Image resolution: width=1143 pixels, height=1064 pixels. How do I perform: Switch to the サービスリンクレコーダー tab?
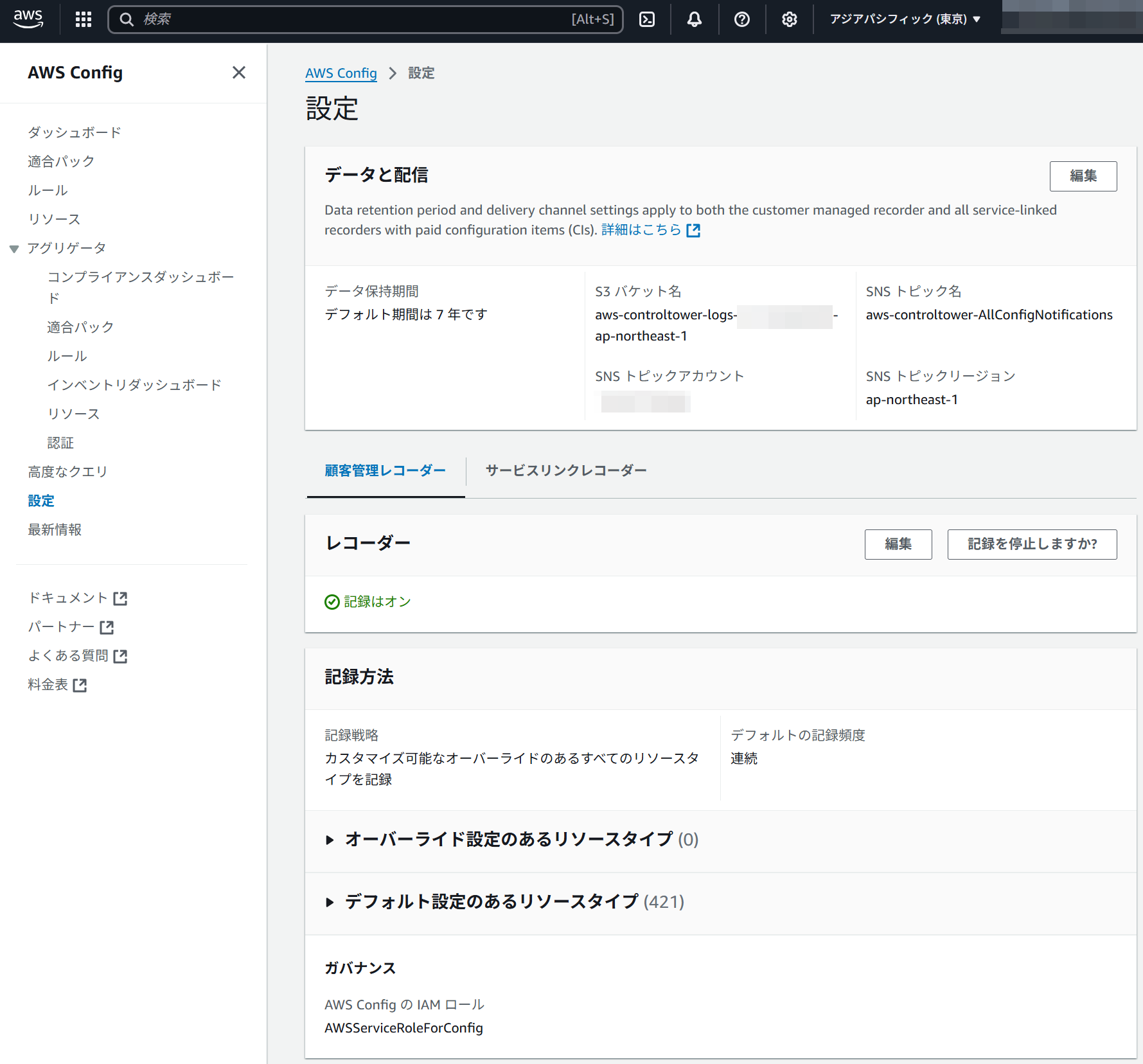pyautogui.click(x=566, y=470)
